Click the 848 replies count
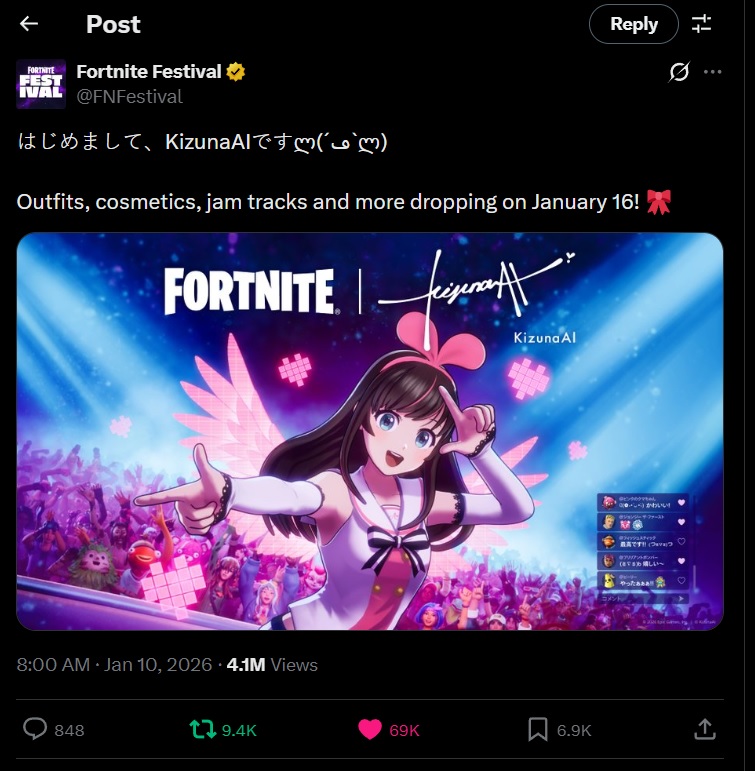Viewport: 755px width, 771px height. click(69, 731)
